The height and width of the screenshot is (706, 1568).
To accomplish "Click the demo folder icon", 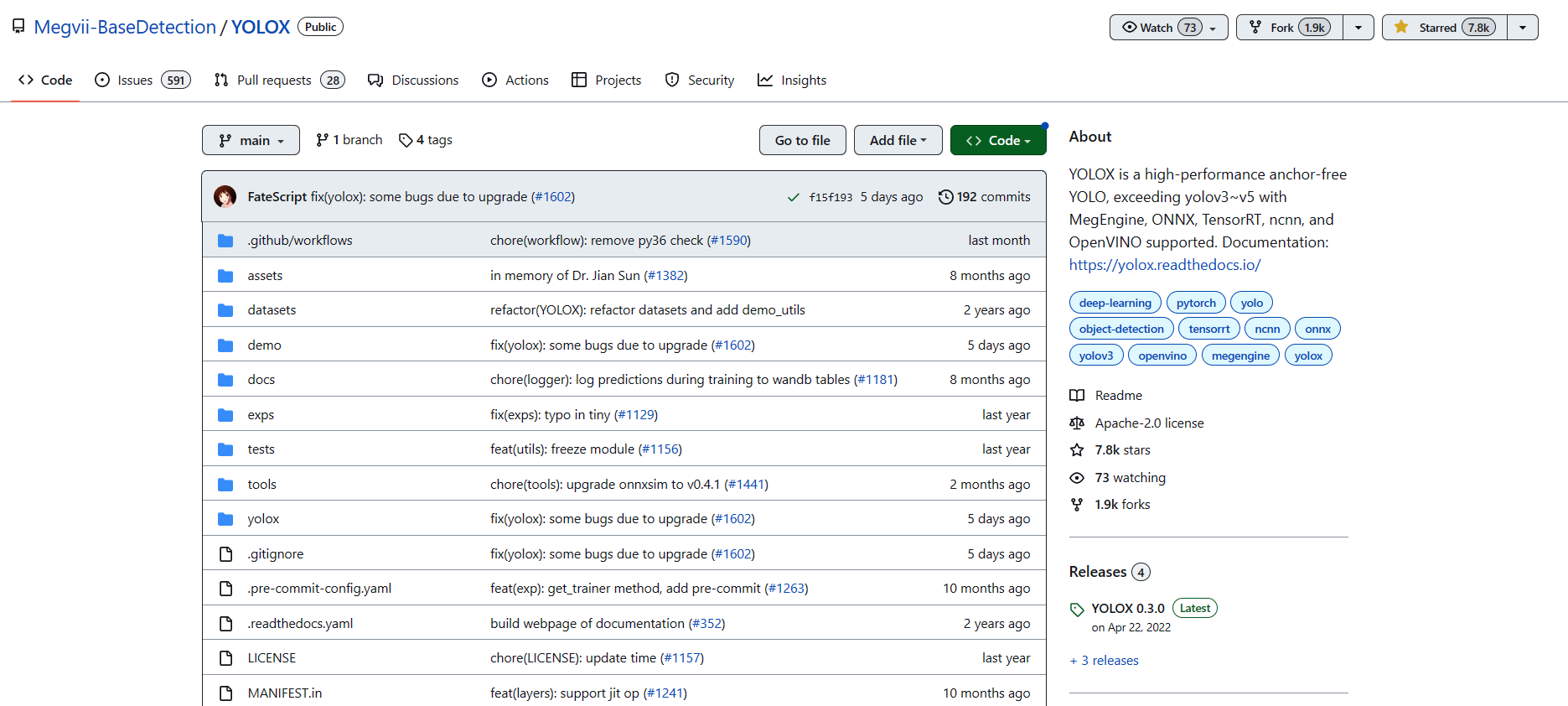I will [225, 345].
